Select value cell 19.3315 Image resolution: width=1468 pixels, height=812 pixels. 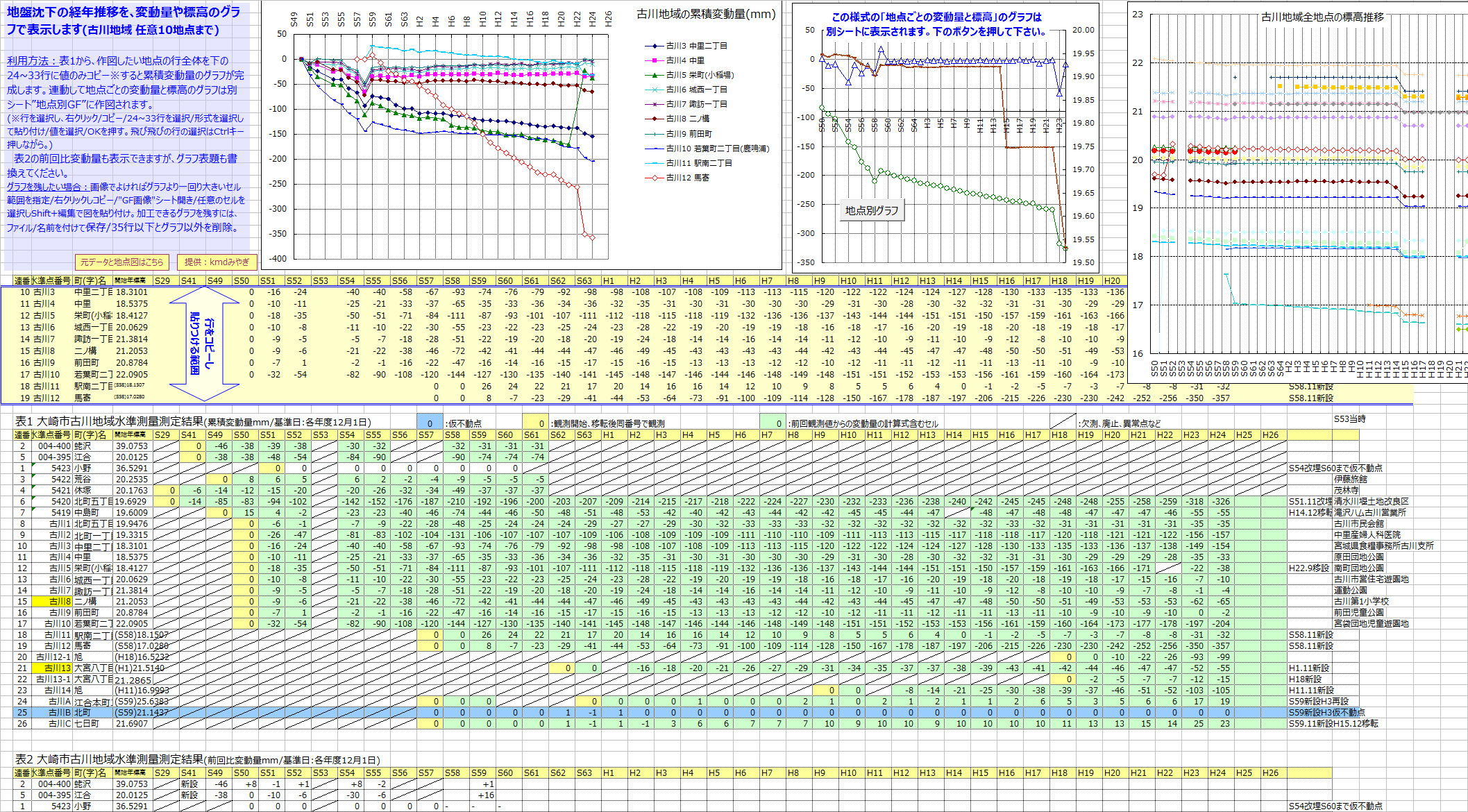[x=132, y=534]
